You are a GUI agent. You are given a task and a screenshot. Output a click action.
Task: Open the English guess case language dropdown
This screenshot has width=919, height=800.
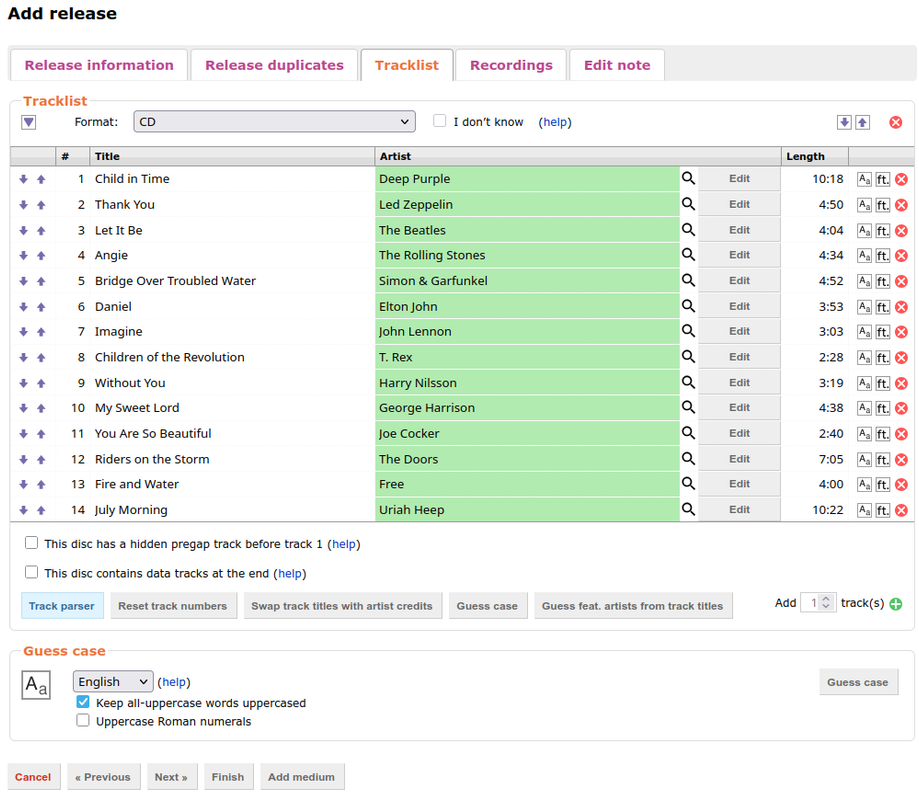[113, 682]
